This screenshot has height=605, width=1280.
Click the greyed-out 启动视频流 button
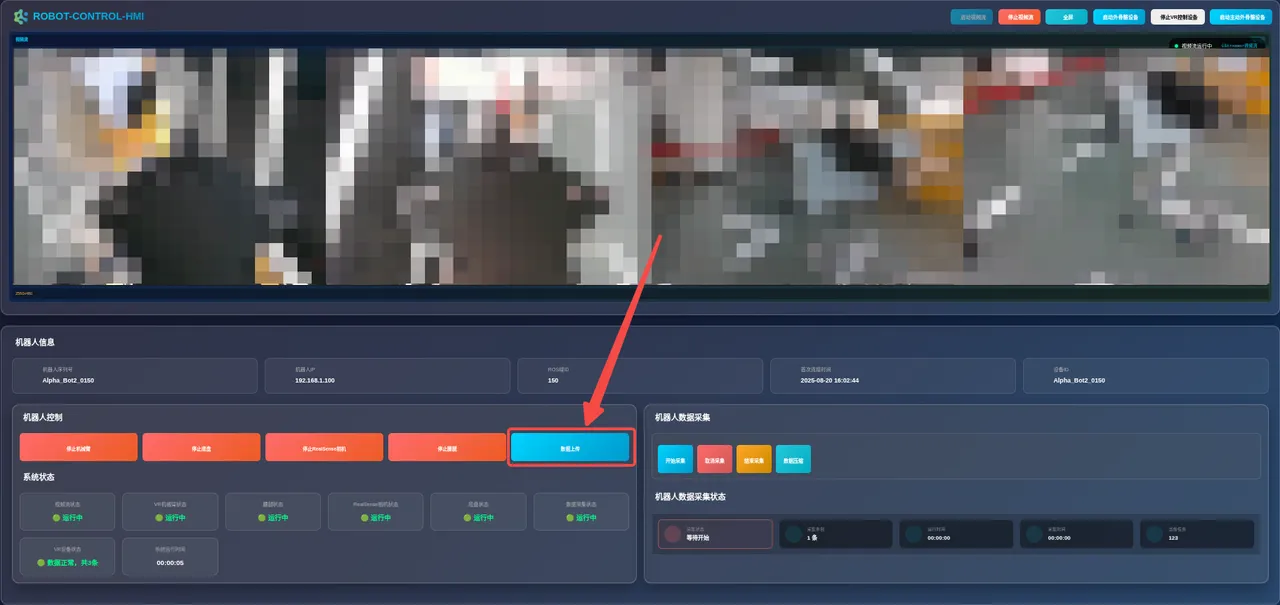point(972,17)
